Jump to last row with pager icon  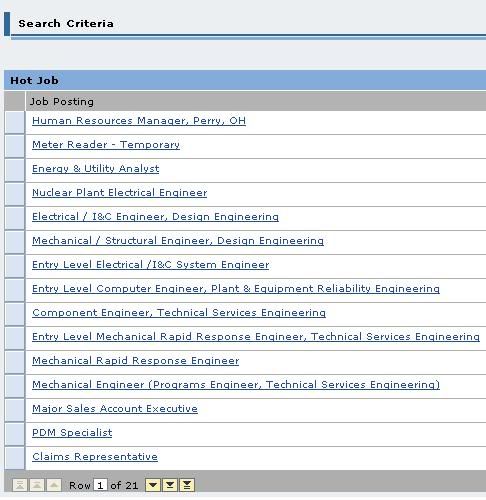(187, 485)
